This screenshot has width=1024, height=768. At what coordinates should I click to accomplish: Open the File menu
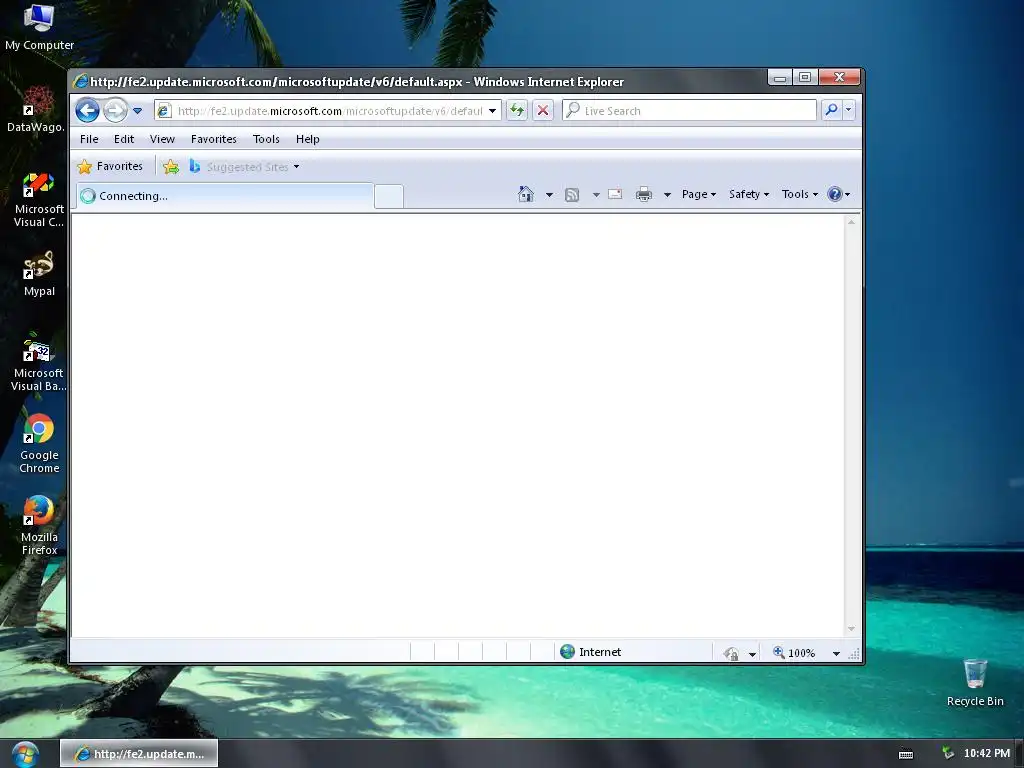coord(89,139)
